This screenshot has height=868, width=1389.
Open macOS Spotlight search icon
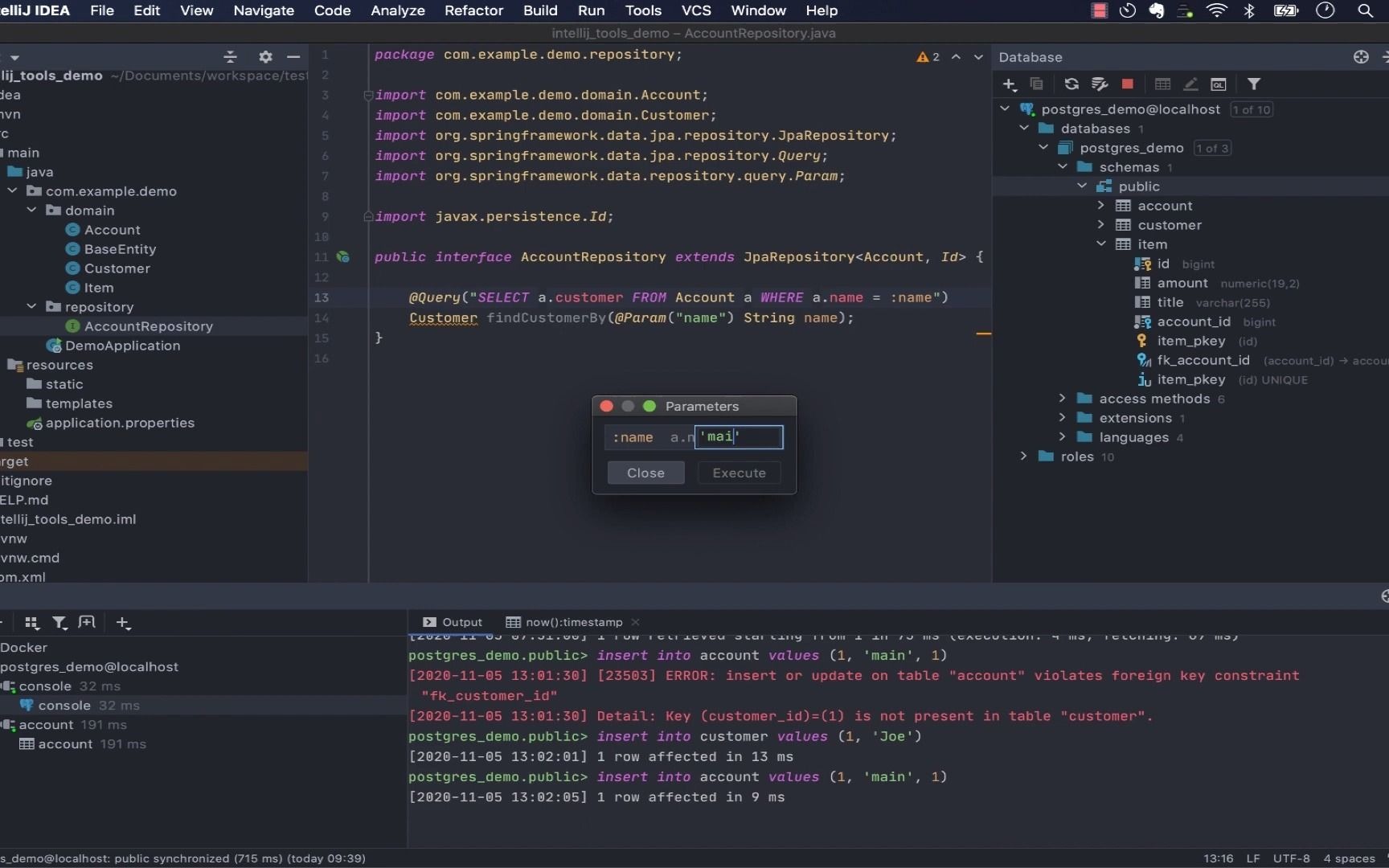1365,10
